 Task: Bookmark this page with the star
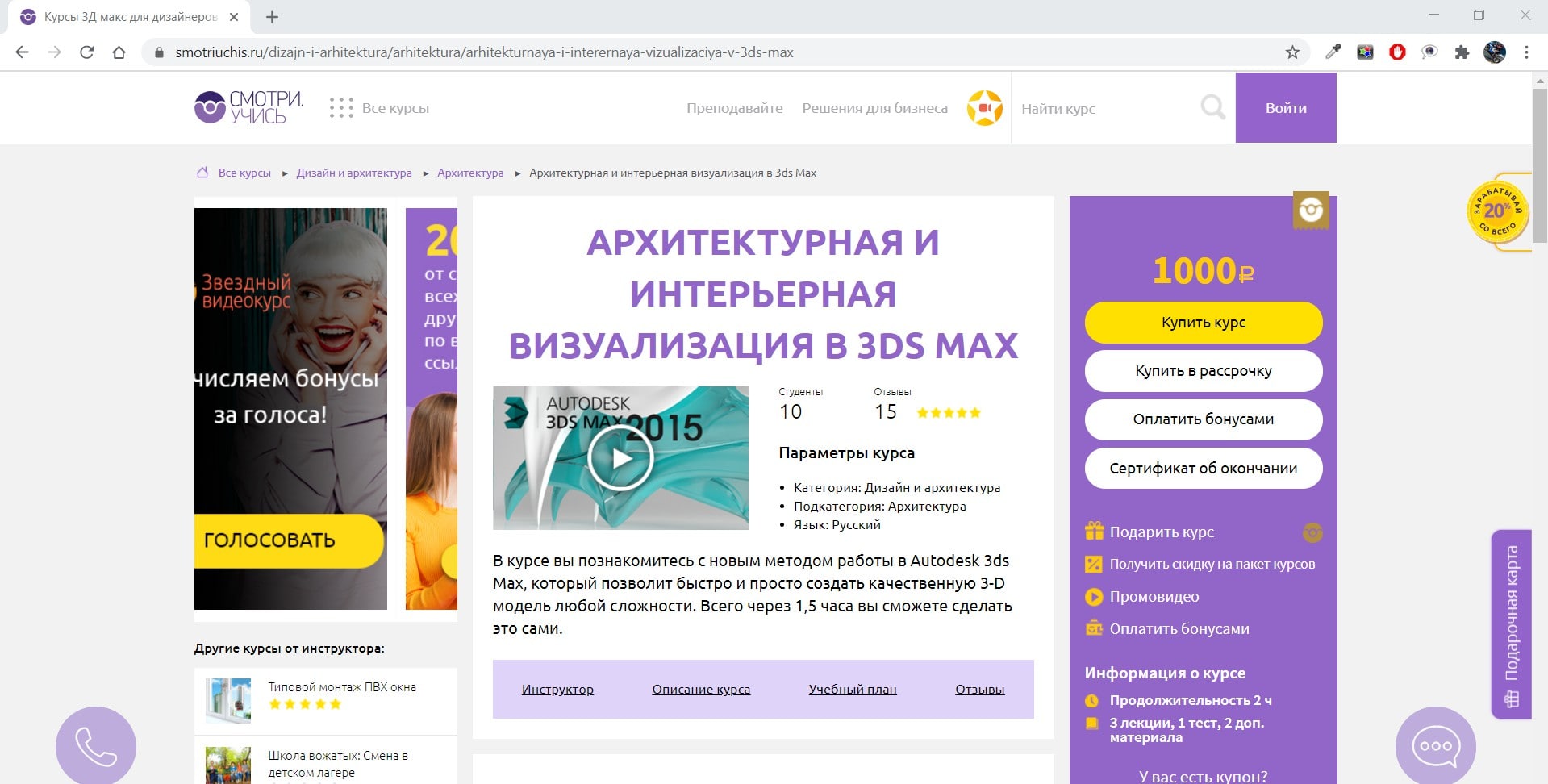[x=1292, y=52]
